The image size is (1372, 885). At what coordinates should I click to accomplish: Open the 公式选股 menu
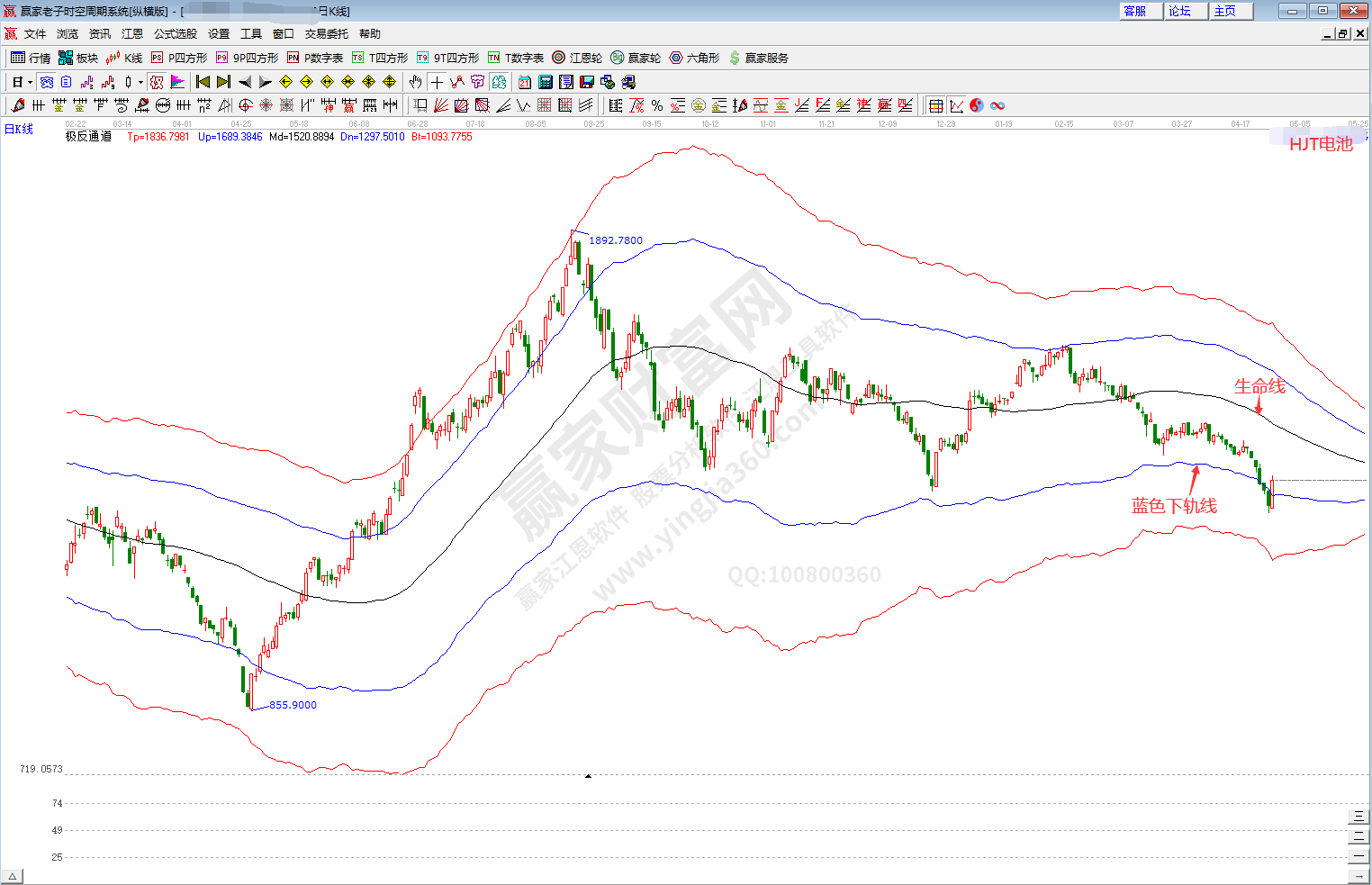tap(175, 34)
